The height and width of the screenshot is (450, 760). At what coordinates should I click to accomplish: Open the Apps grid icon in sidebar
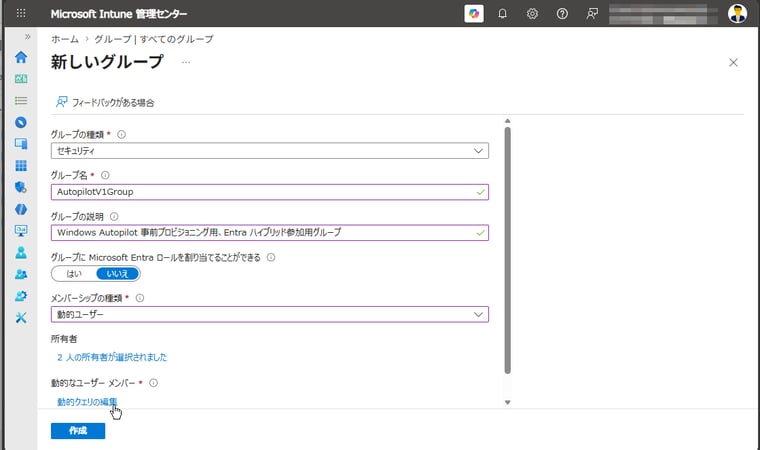[x=21, y=166]
